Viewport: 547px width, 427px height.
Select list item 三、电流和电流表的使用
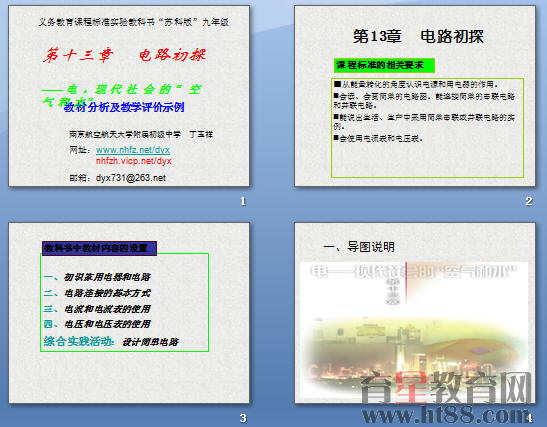click(97, 309)
